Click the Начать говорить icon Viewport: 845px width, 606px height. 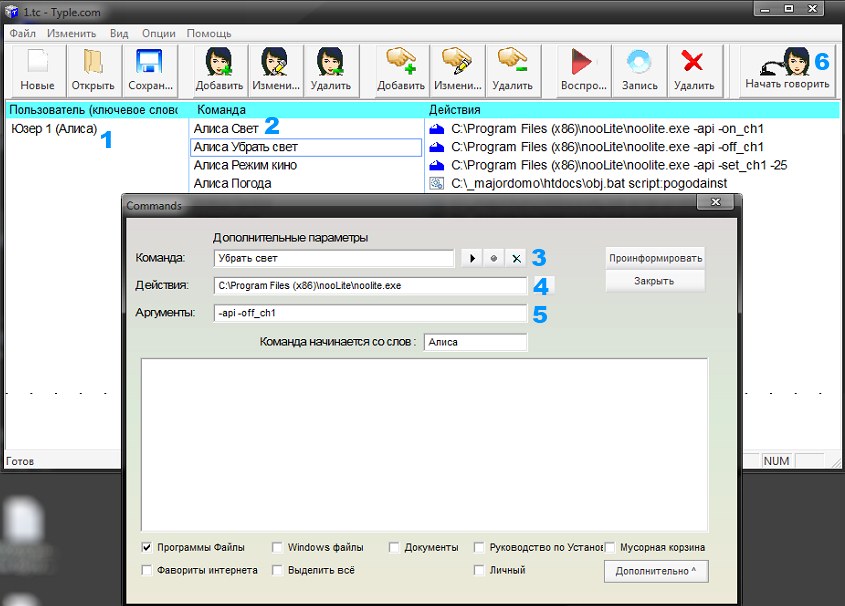coord(787,63)
